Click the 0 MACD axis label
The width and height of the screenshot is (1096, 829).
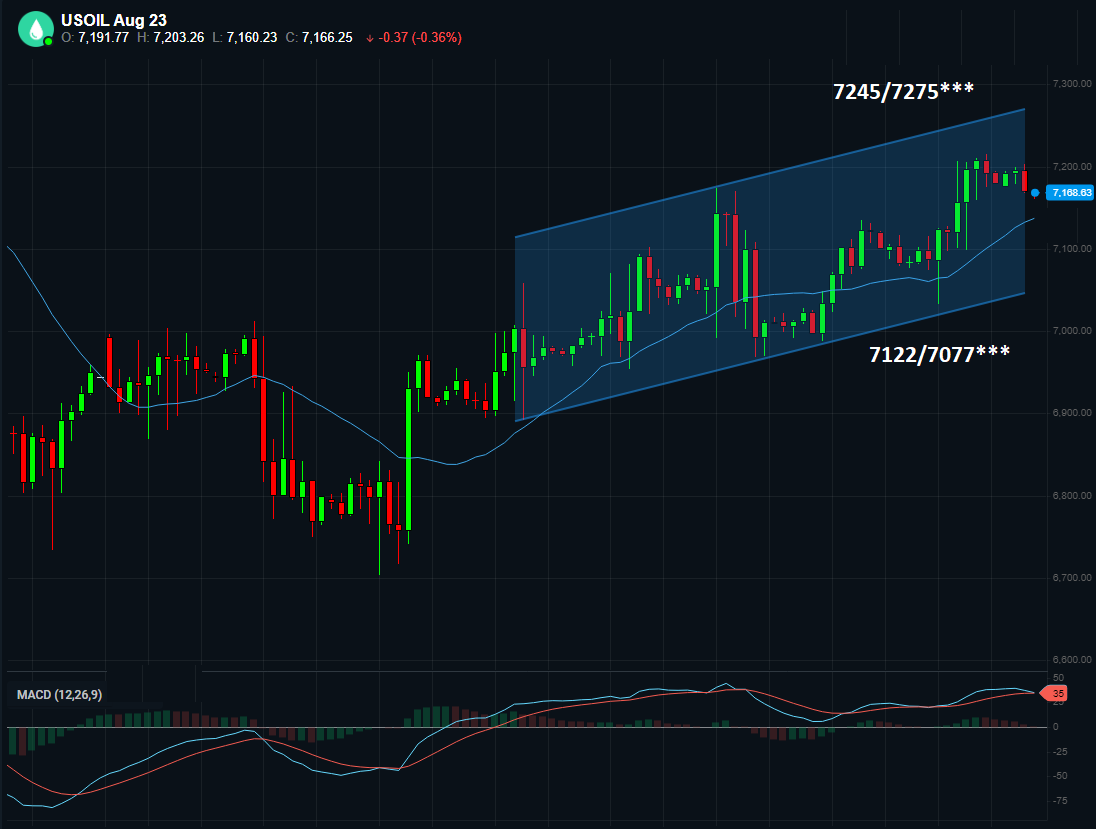(x=1055, y=727)
